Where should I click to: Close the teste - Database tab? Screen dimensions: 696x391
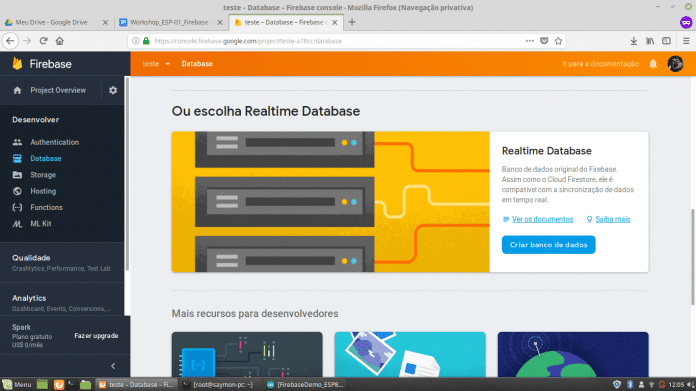335,22
